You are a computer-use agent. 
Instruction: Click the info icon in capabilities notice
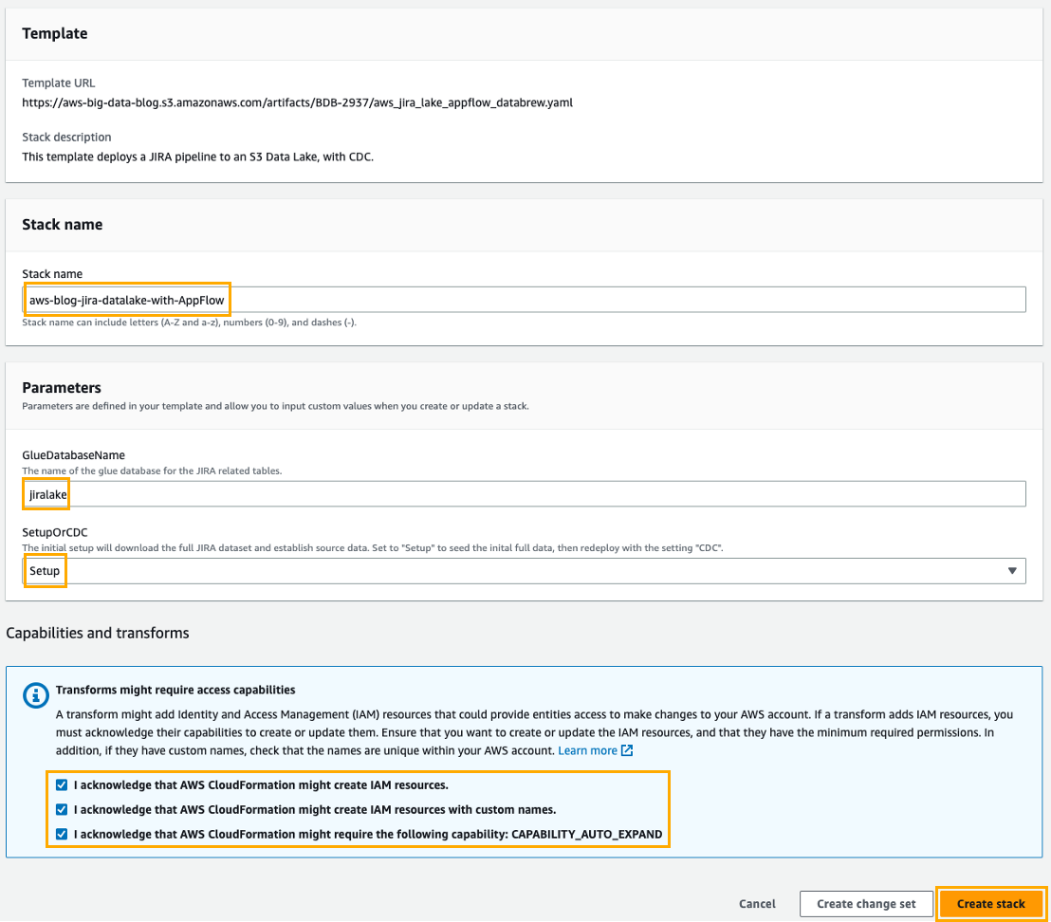(36, 696)
